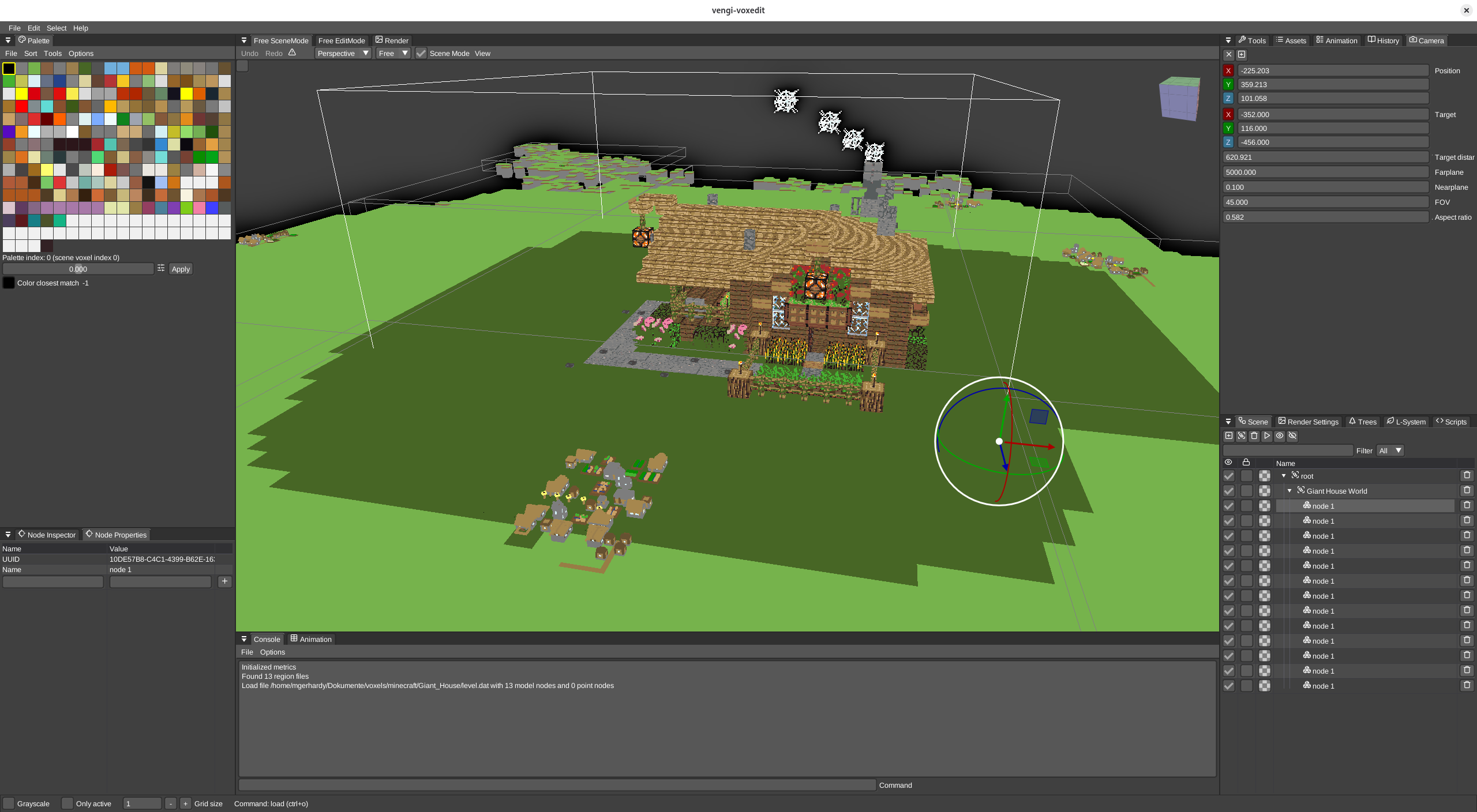Click the eye column header in the scene list
This screenshot has height=812, width=1477.
tap(1228, 463)
